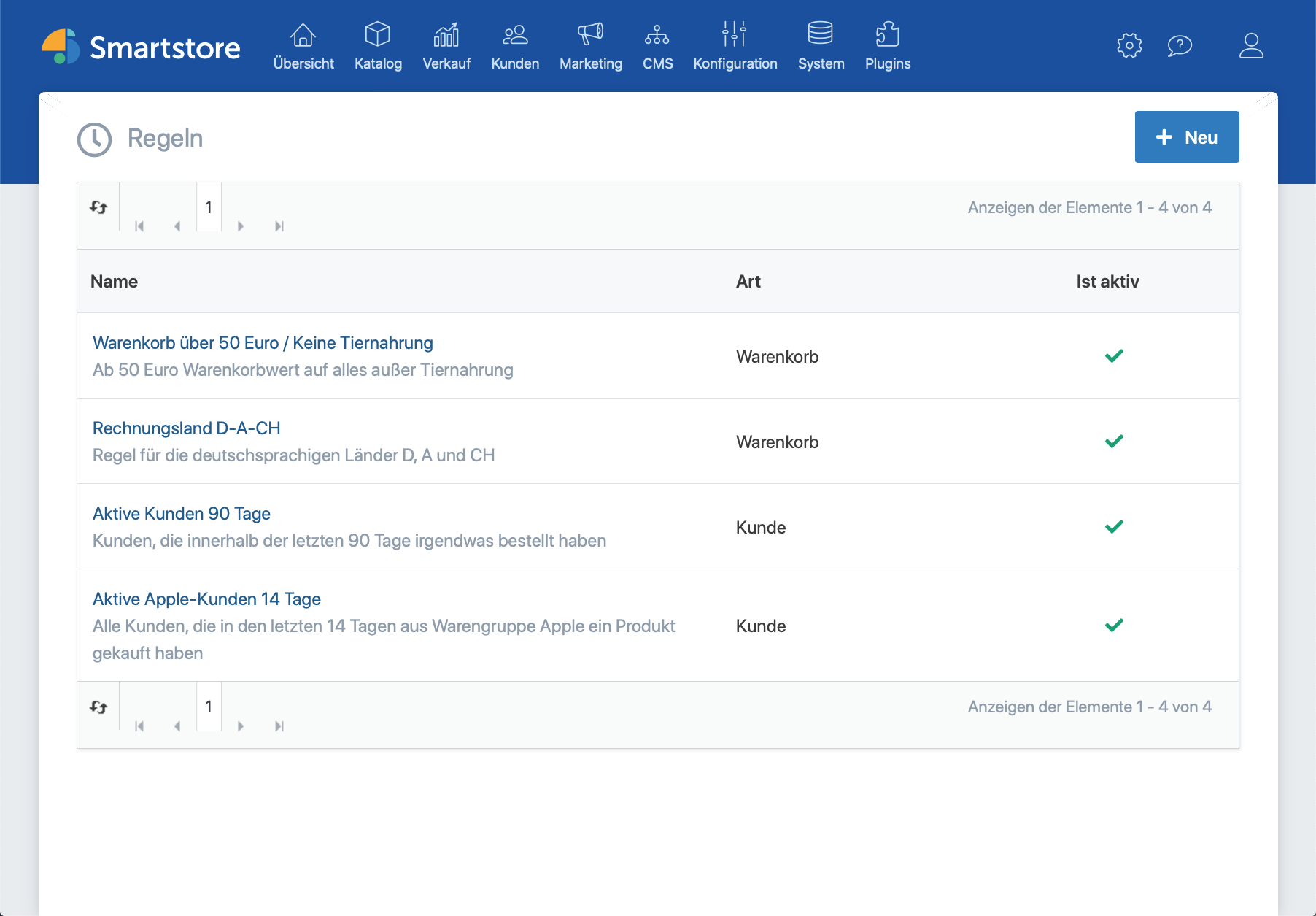Image resolution: width=1316 pixels, height=916 pixels.
Task: Go to next page in top pager
Action: (x=241, y=226)
